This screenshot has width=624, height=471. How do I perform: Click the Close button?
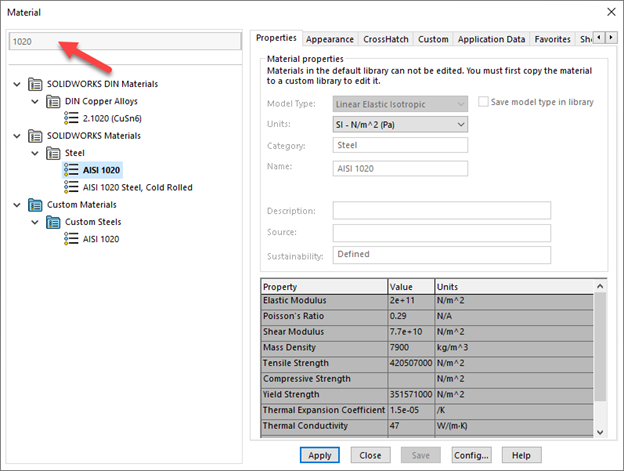(370, 455)
